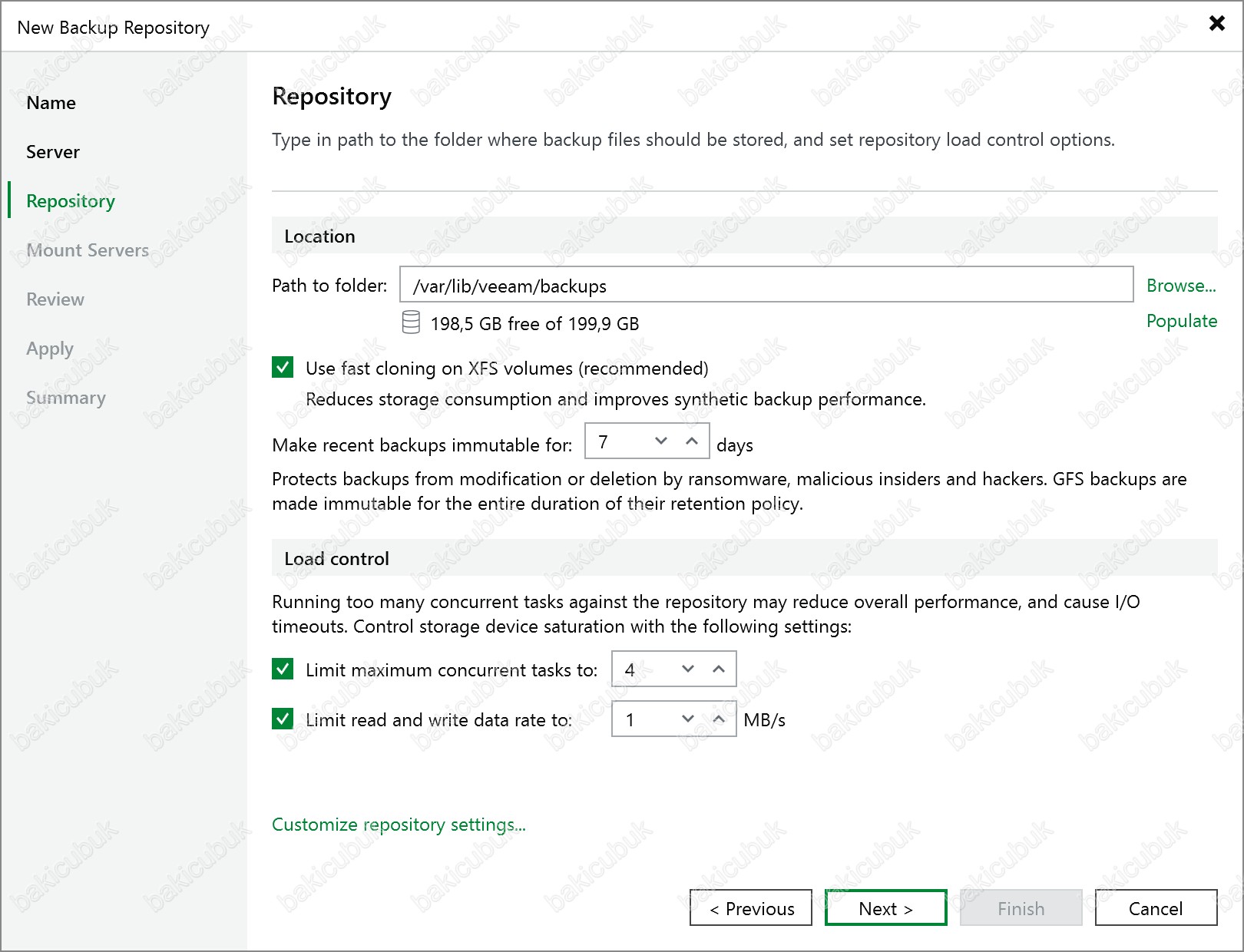1244x952 pixels.
Task: Raise data rate limit with up arrow
Action: point(719,719)
